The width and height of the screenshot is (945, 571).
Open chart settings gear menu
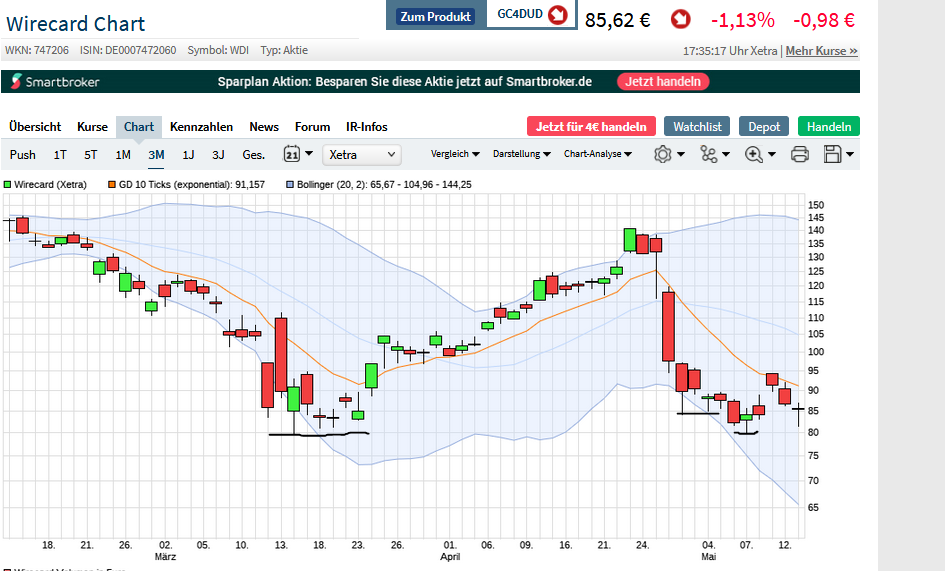(662, 154)
